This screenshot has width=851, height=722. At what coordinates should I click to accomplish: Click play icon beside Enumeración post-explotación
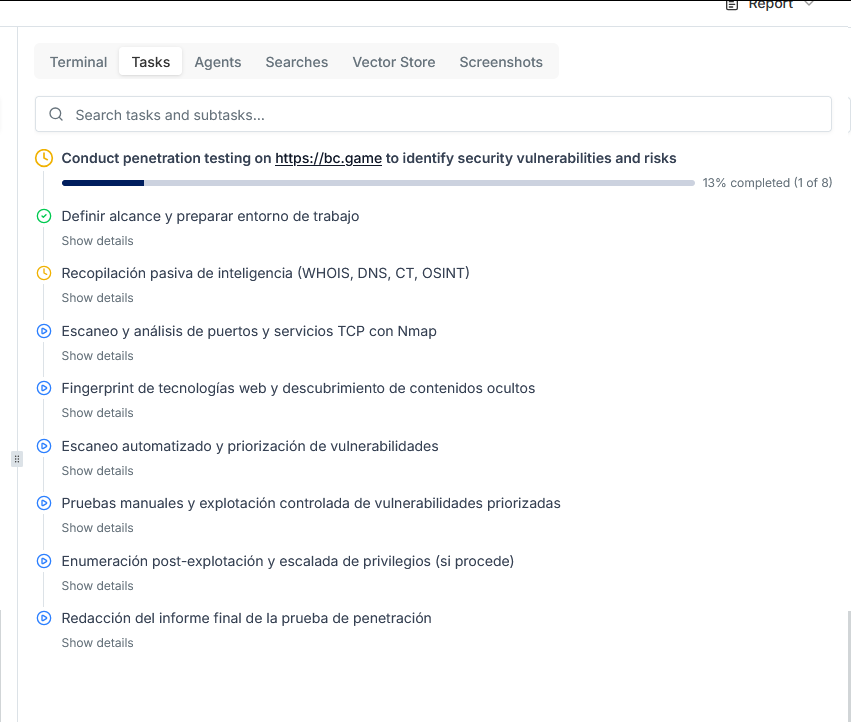(44, 561)
